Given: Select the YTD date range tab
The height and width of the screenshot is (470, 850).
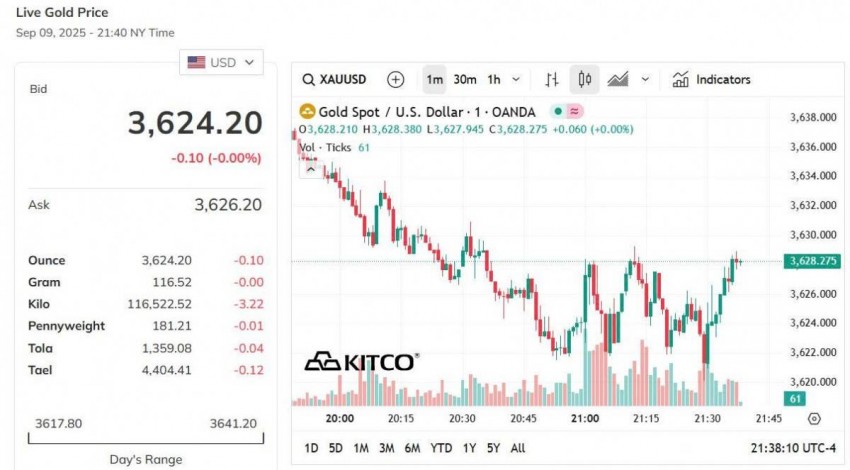Looking at the screenshot, I should pyautogui.click(x=441, y=448).
